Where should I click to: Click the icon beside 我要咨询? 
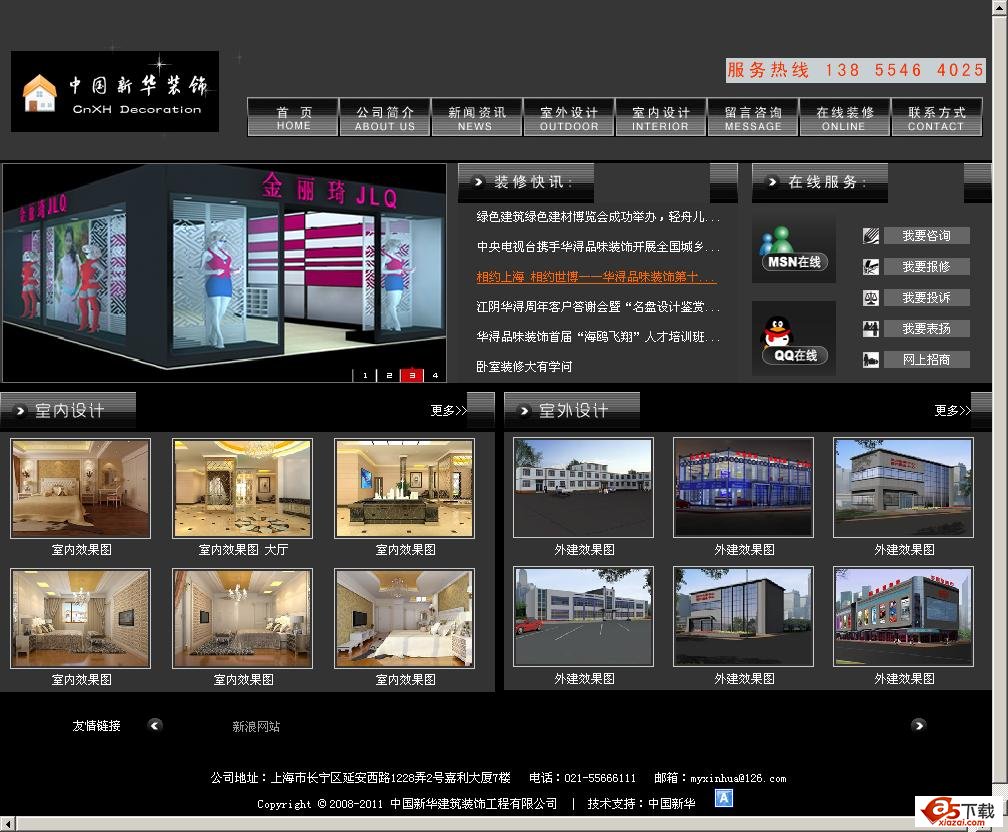click(871, 236)
